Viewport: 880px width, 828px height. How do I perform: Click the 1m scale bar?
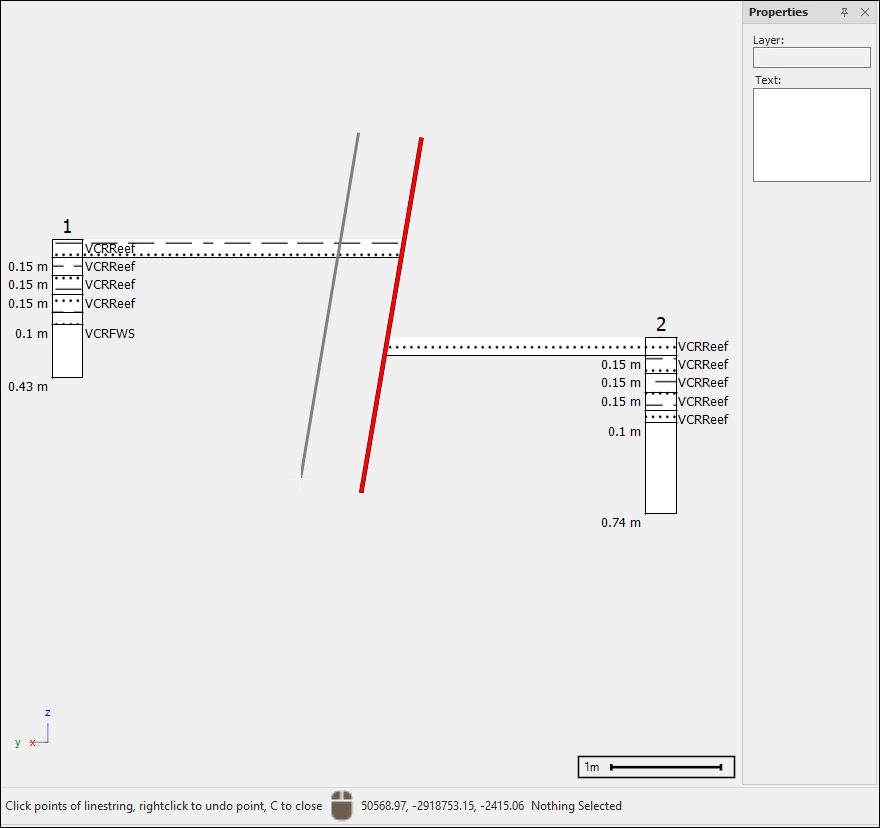click(x=656, y=767)
